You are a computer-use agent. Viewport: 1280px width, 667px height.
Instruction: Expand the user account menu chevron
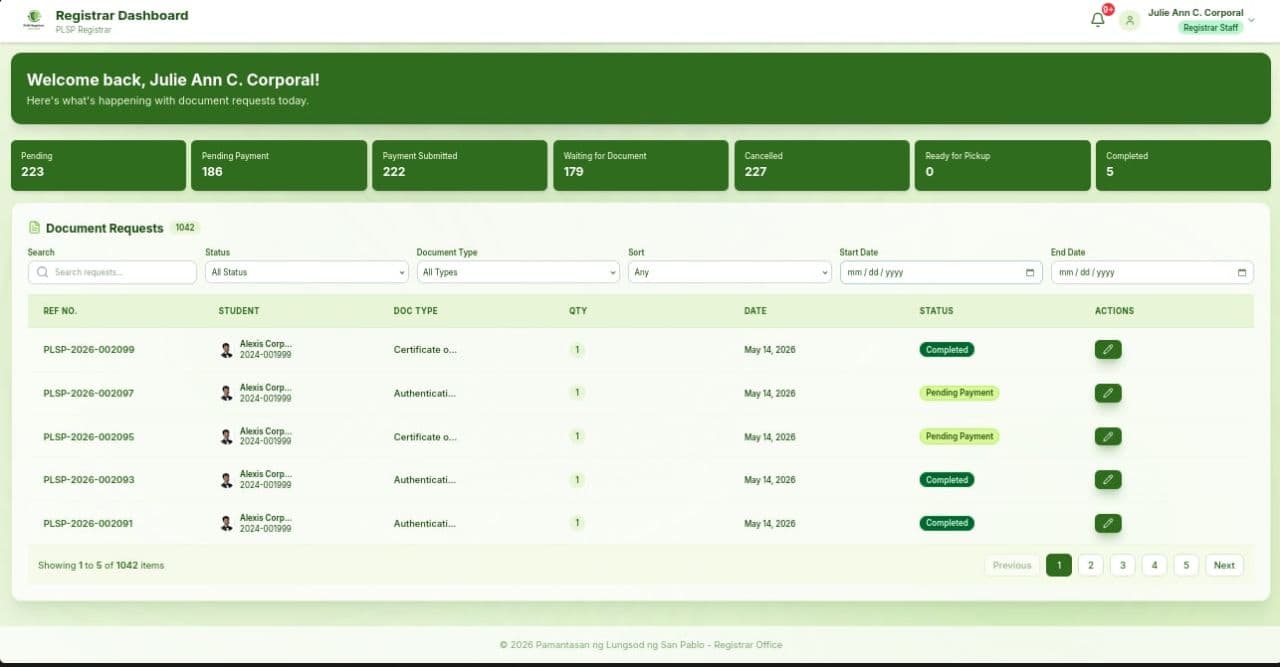(1251, 20)
